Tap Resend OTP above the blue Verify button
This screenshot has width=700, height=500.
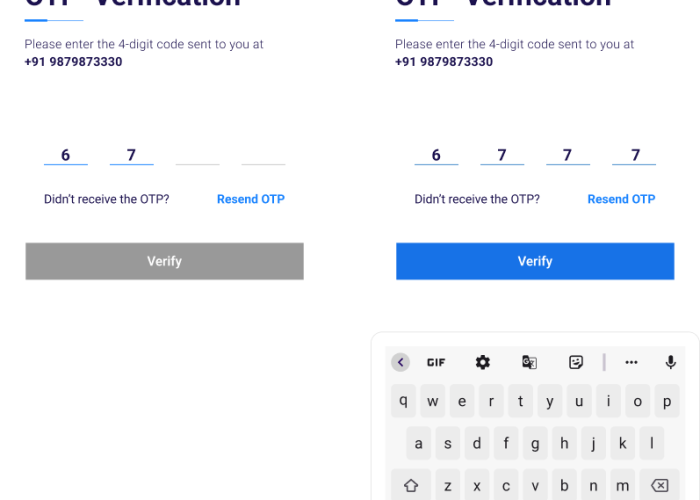tap(621, 199)
